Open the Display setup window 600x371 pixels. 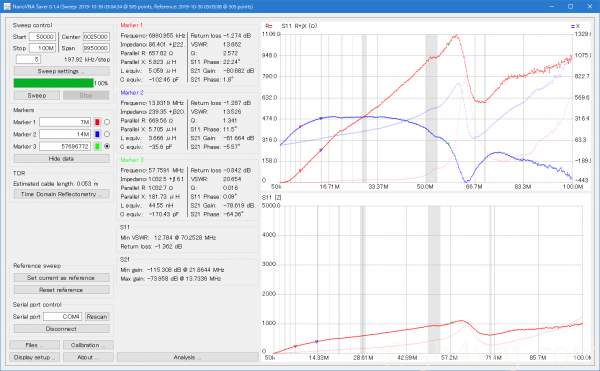tap(34, 357)
